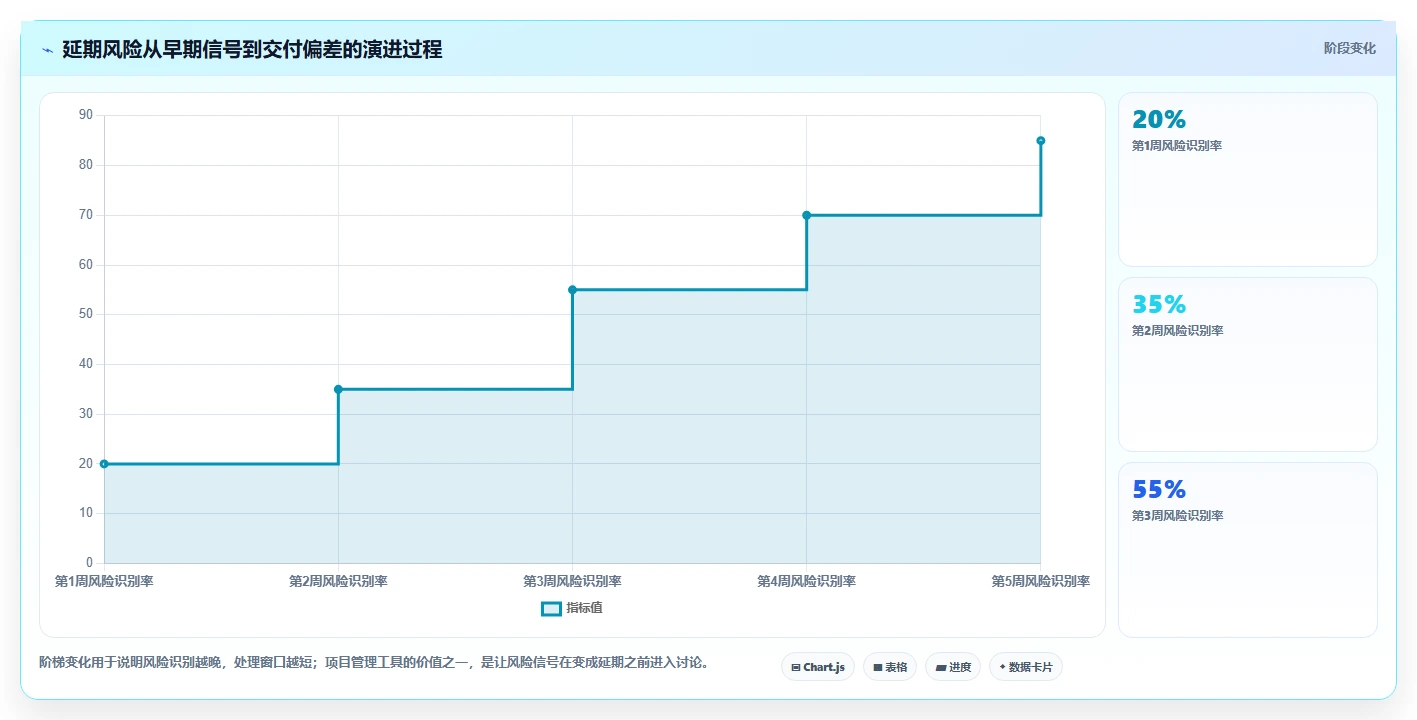1417x720 pixels.
Task: Open the 35% 第2周风险识别率 card
Action: 1247,365
